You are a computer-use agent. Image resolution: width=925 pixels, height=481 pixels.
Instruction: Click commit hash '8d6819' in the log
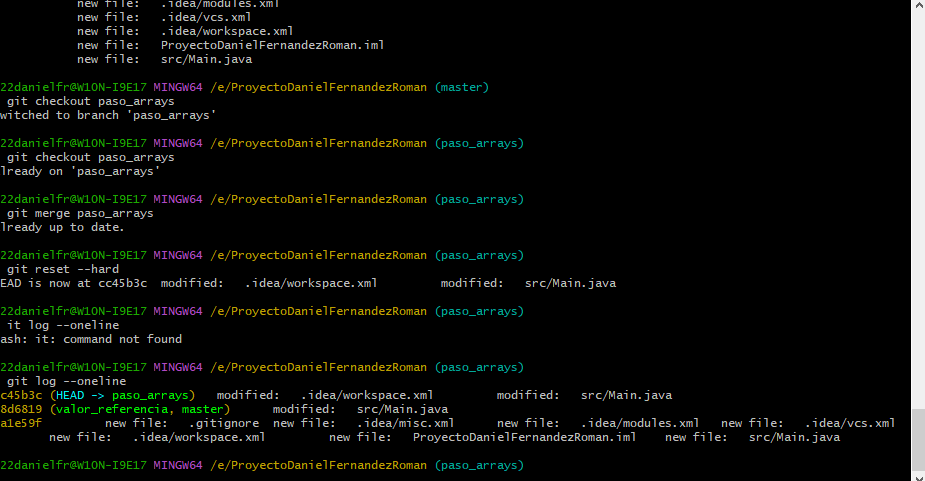point(21,410)
